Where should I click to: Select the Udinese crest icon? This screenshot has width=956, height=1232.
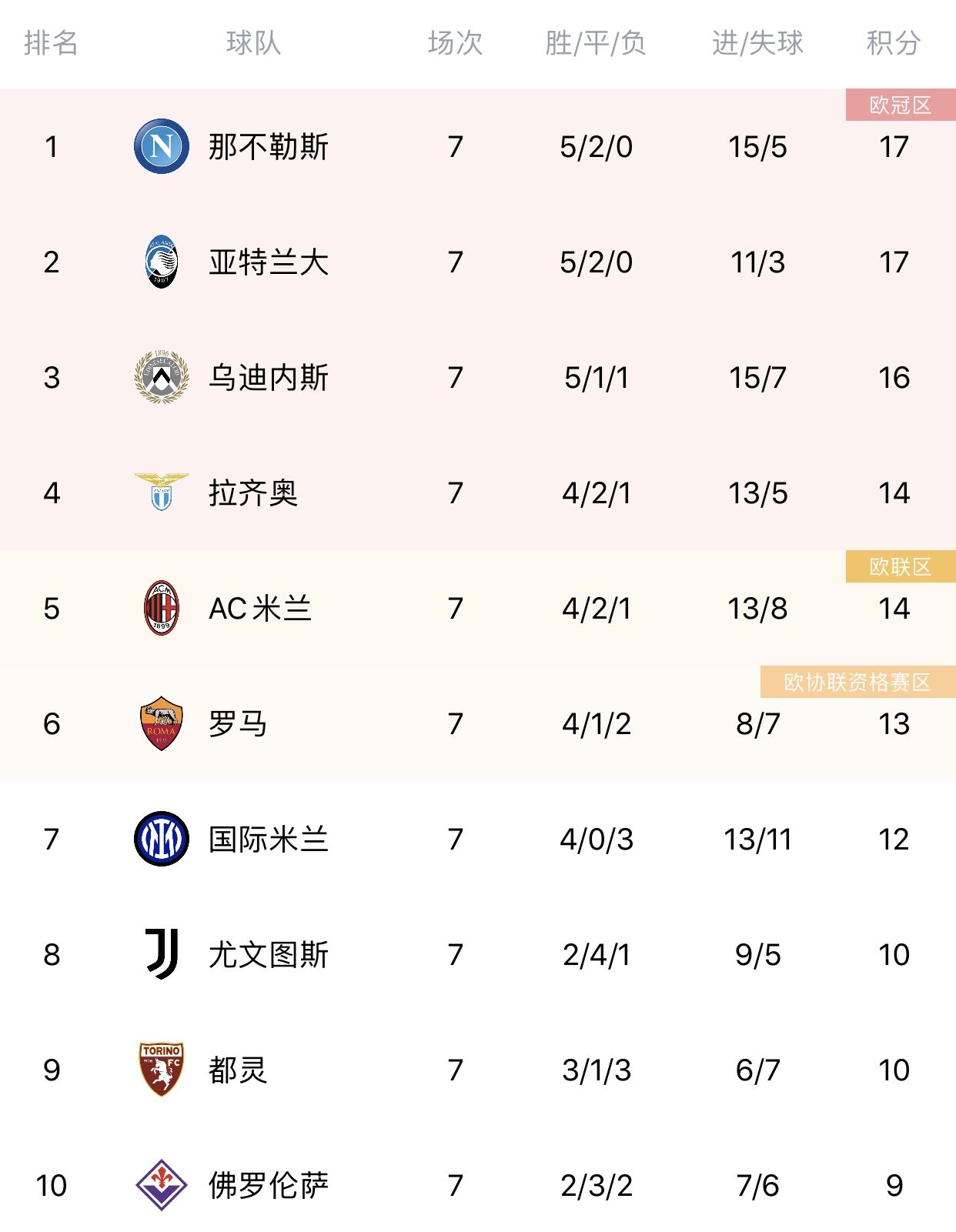162,377
